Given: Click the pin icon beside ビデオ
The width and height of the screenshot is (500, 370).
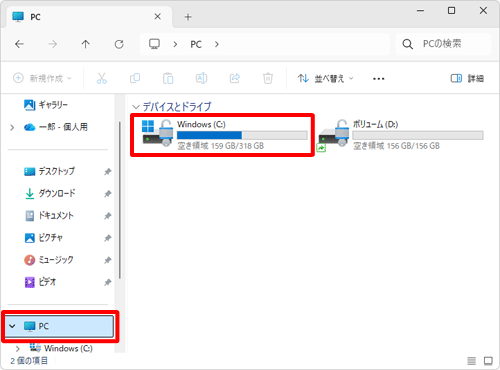Looking at the screenshot, I should tap(107, 282).
